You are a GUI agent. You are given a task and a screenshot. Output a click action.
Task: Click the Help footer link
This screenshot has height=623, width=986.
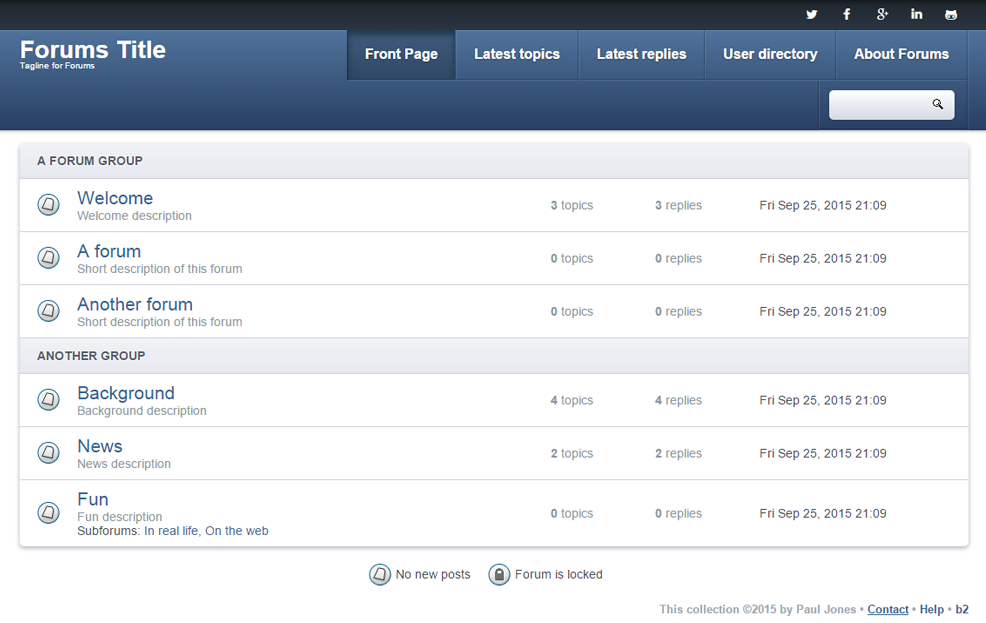tap(932, 609)
